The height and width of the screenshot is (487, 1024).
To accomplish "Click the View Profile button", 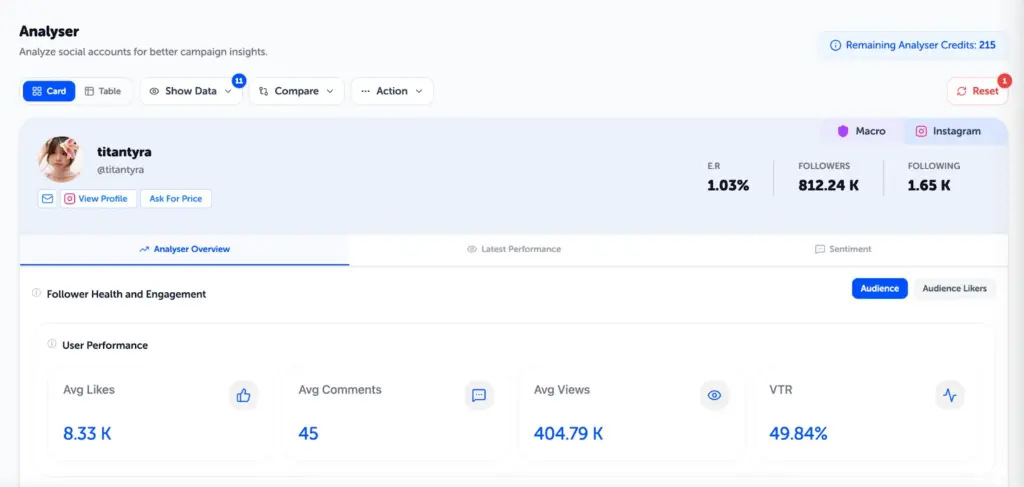I will [97, 199].
